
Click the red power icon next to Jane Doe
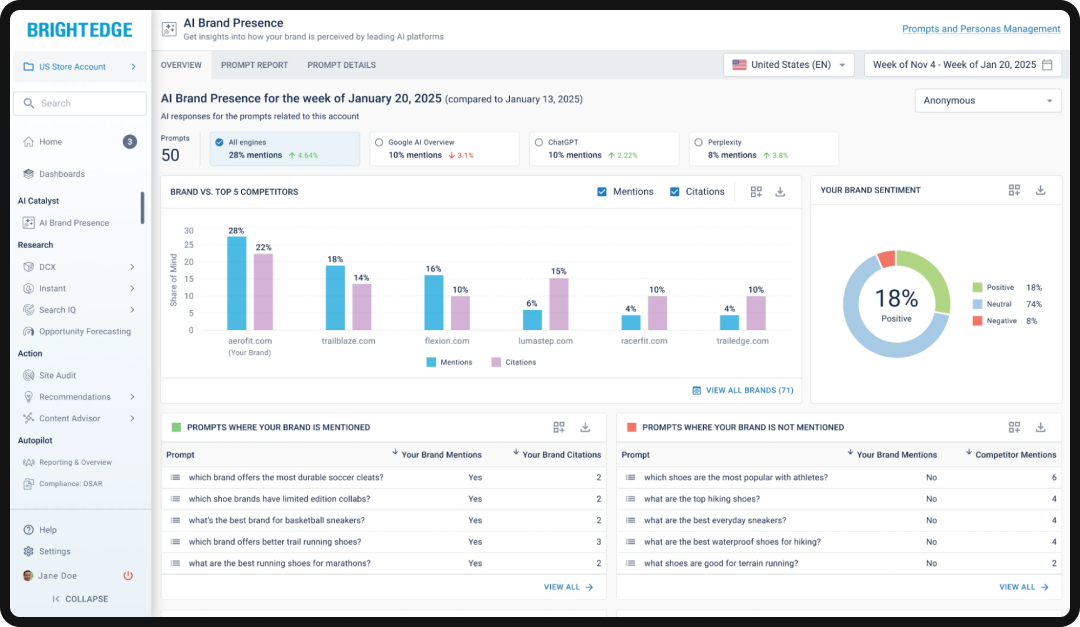[x=129, y=575]
